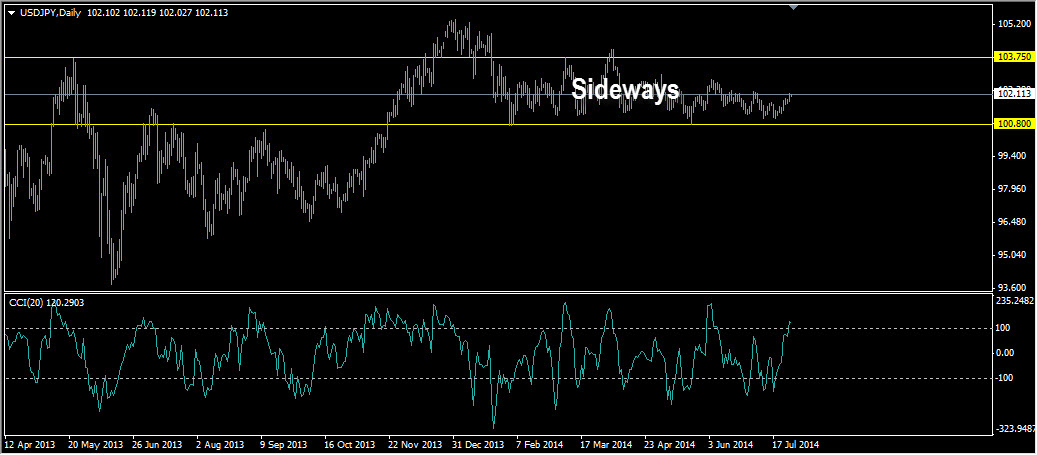Click the 96.480 price scale value
This screenshot has height=455, width=1037.
1013,222
